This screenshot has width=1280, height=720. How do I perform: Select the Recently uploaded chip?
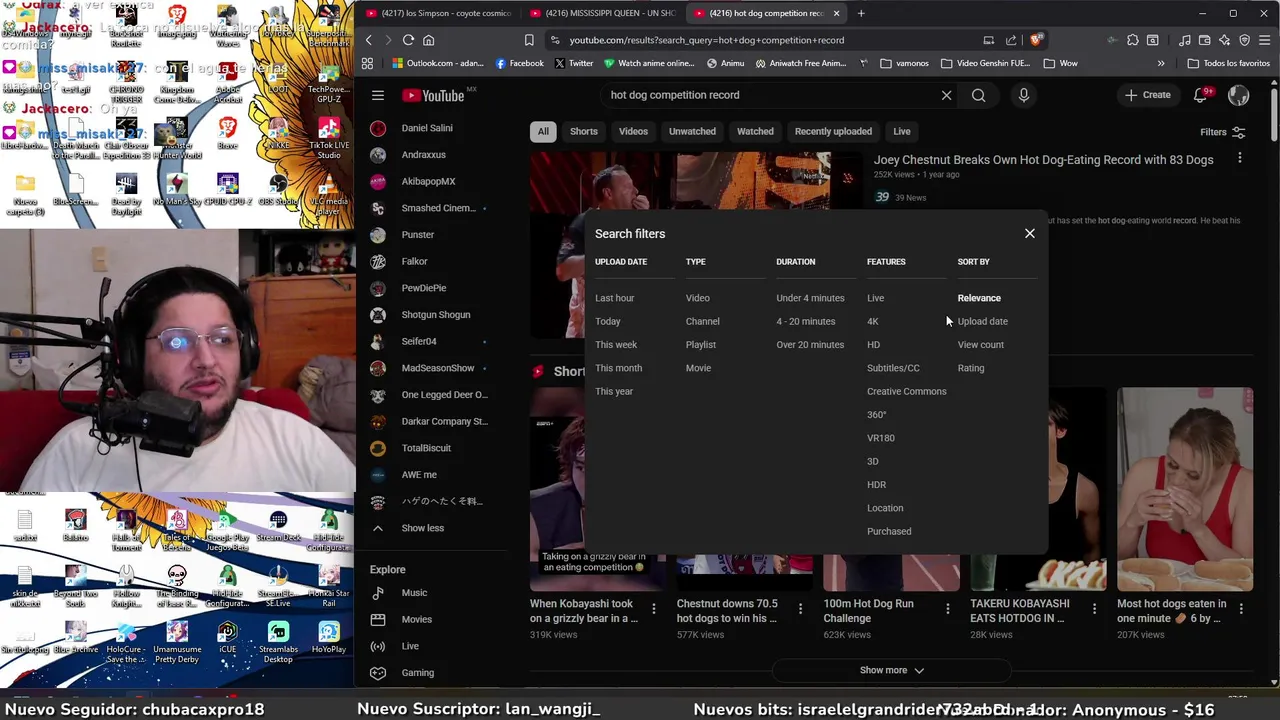coord(833,131)
